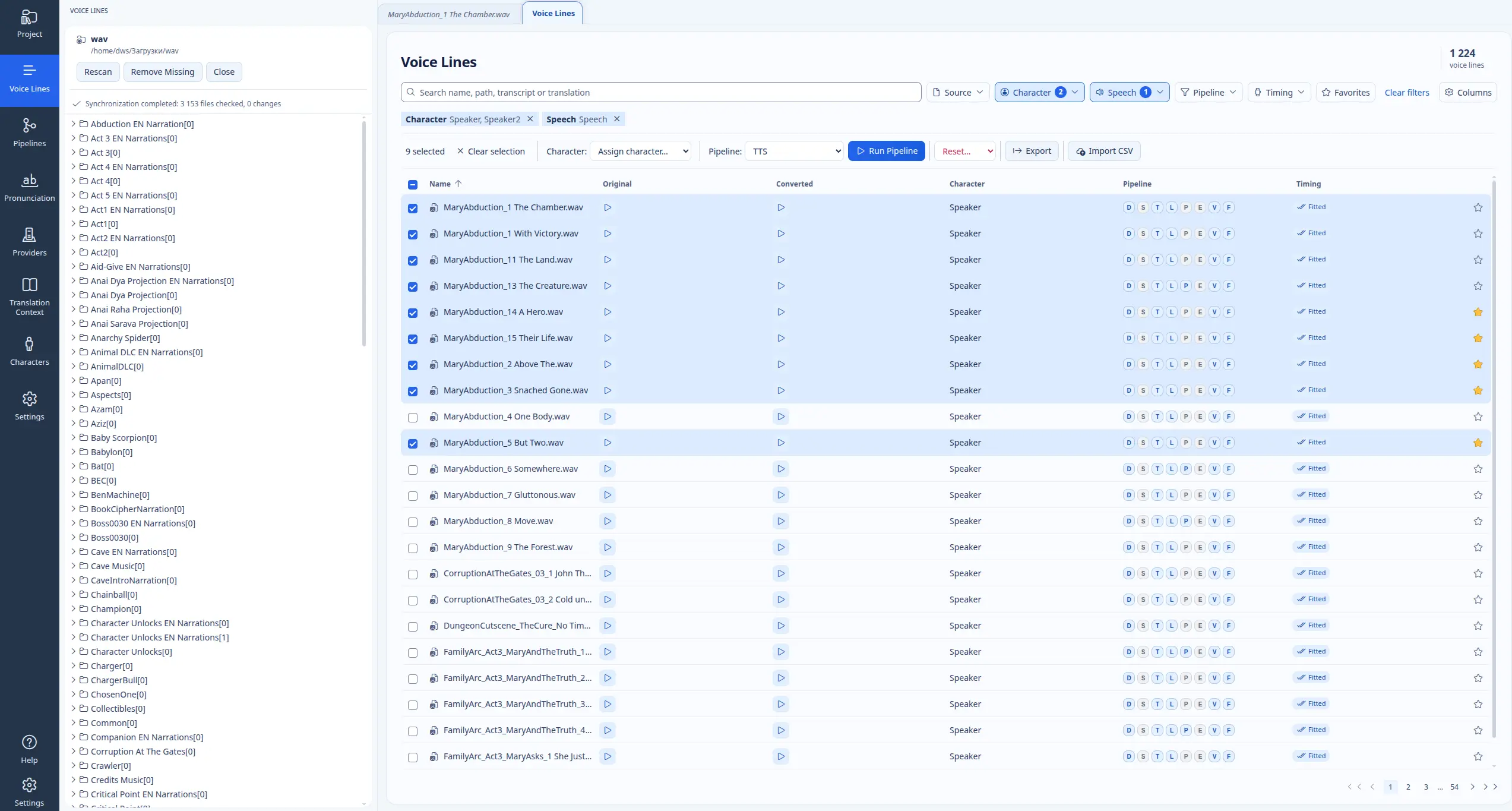
Task: Click the Clear filters link
Action: click(1406, 92)
